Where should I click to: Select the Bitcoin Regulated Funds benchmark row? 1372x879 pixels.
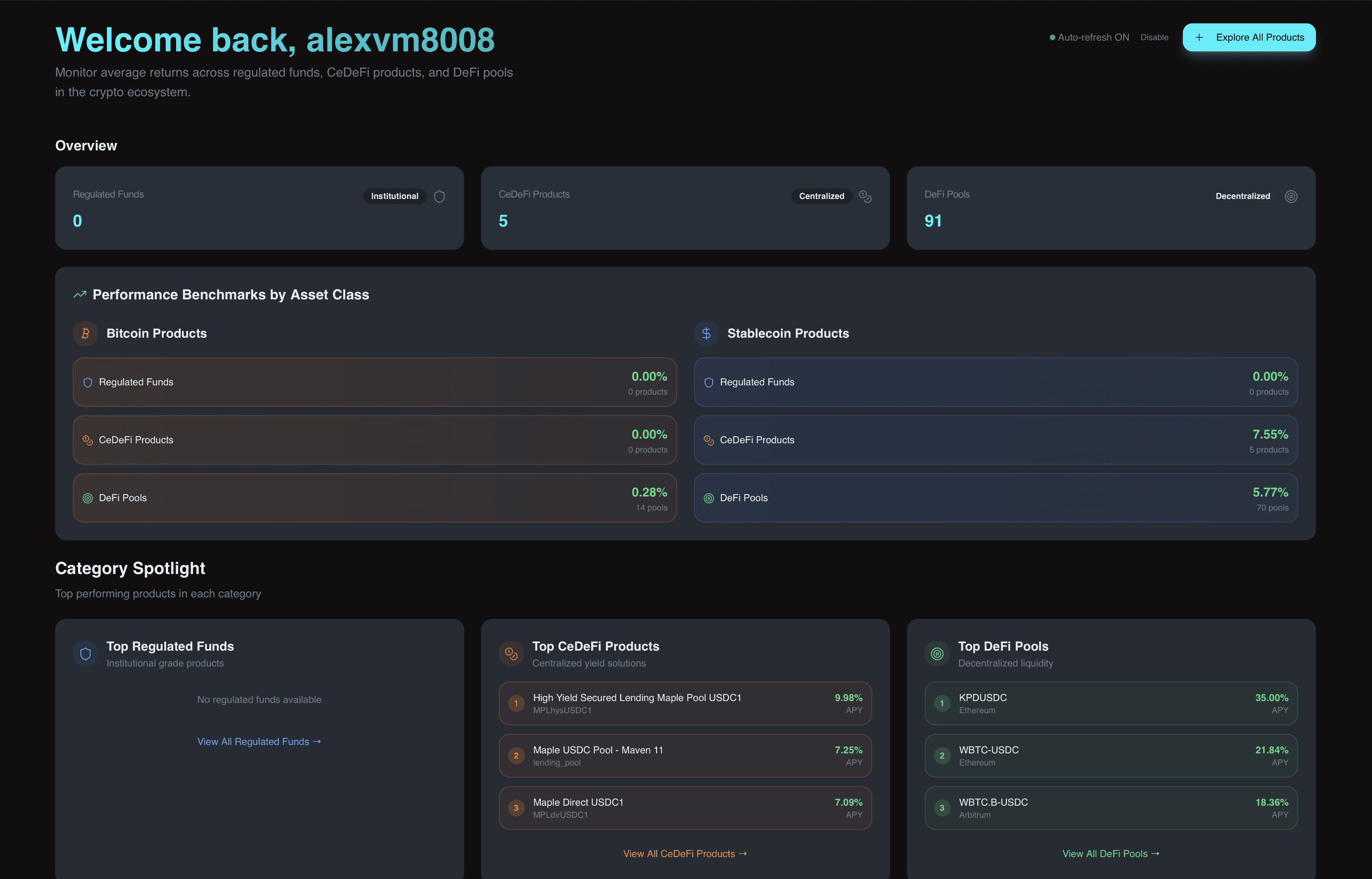tap(375, 383)
